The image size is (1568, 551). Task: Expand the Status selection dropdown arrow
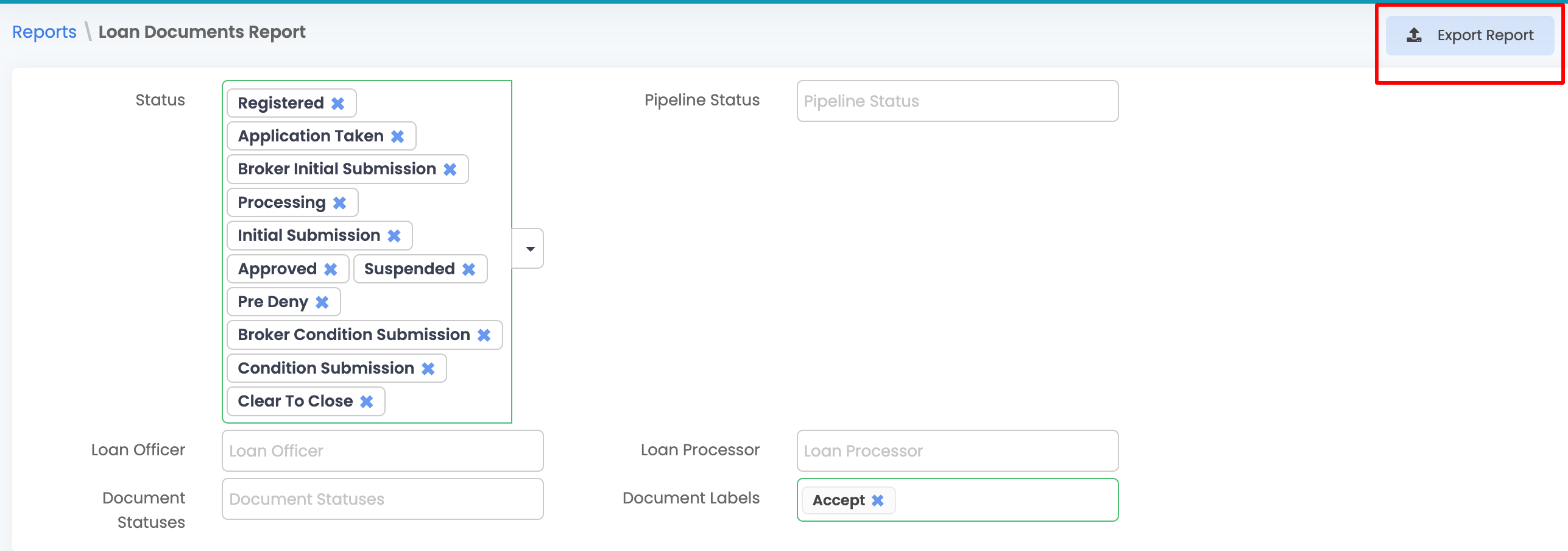tap(529, 247)
